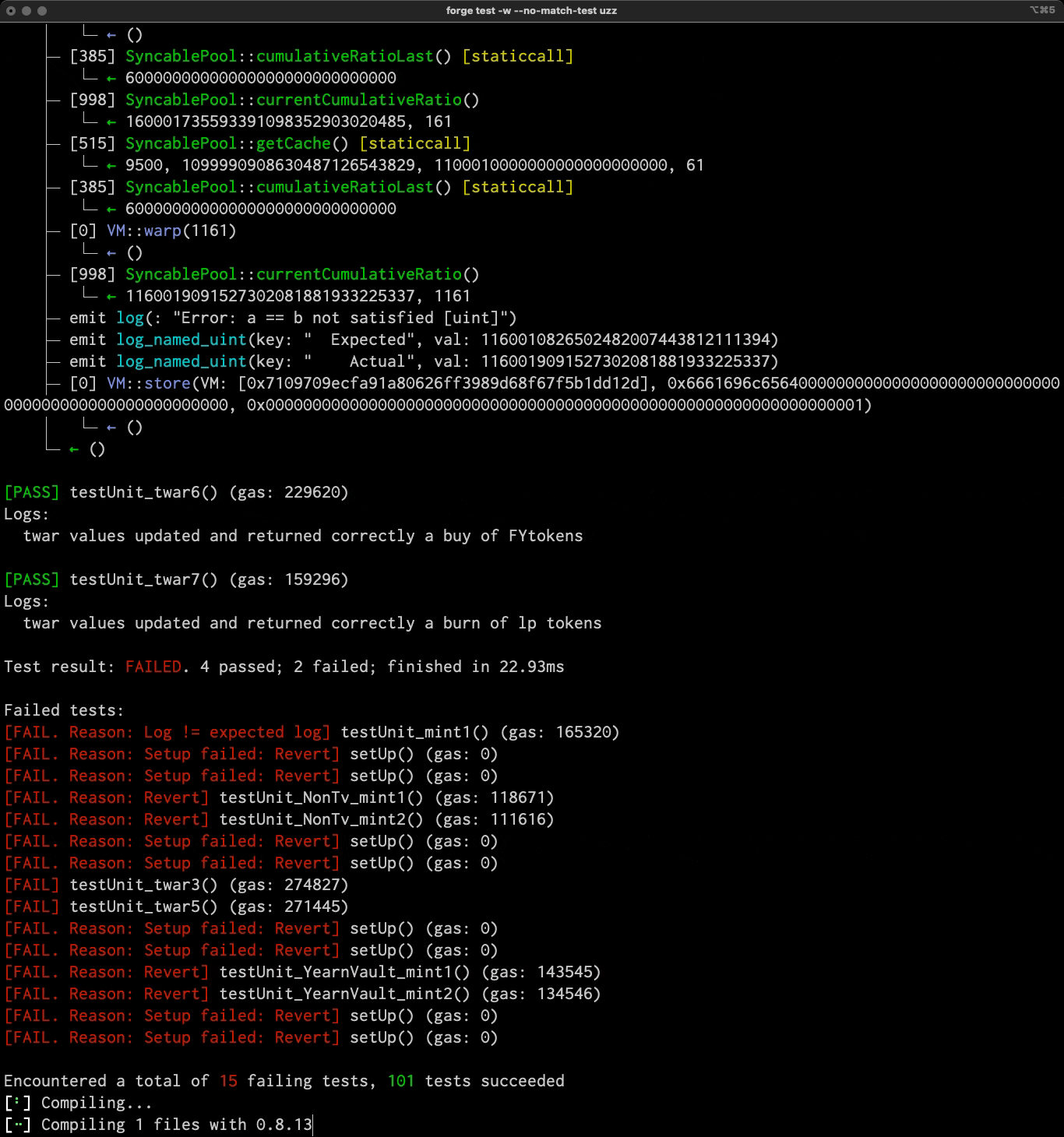This screenshot has width=1064, height=1137.
Task: Click the failed testUnit_YearnVault_mint1() line
Action: coord(302,972)
